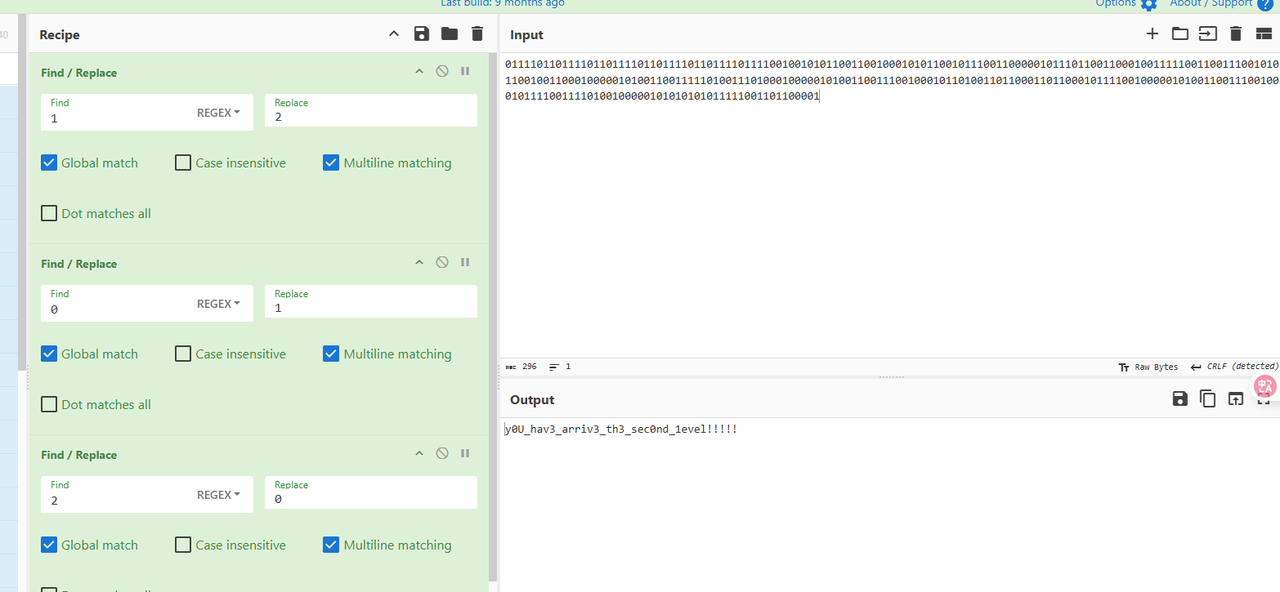The height and width of the screenshot is (592, 1280).
Task: Click the Replace field containing 1
Action: pyautogui.click(x=371, y=301)
